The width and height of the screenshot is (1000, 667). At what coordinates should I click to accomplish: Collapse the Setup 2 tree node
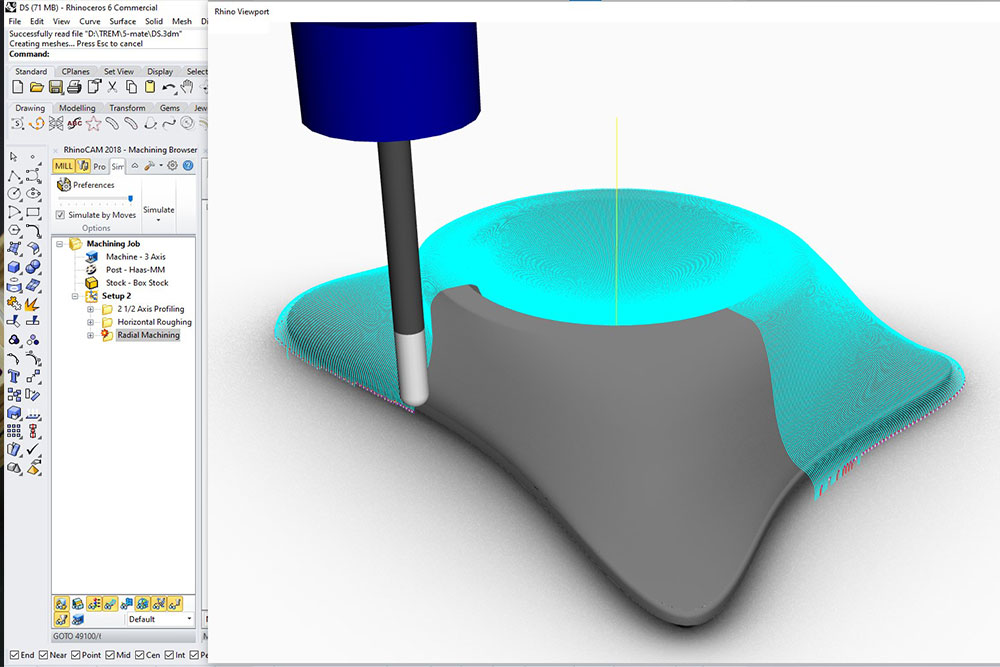coord(75,296)
